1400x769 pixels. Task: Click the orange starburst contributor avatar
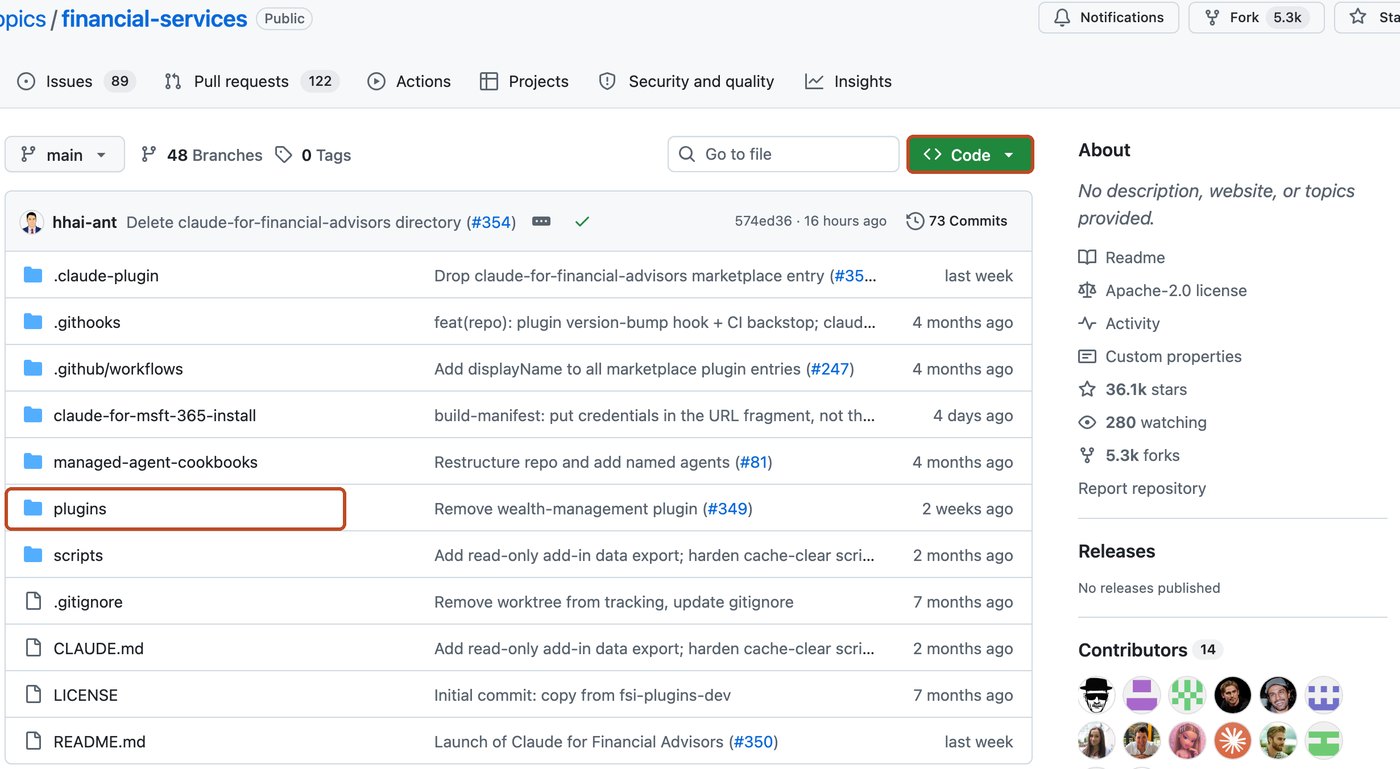tap(1233, 741)
